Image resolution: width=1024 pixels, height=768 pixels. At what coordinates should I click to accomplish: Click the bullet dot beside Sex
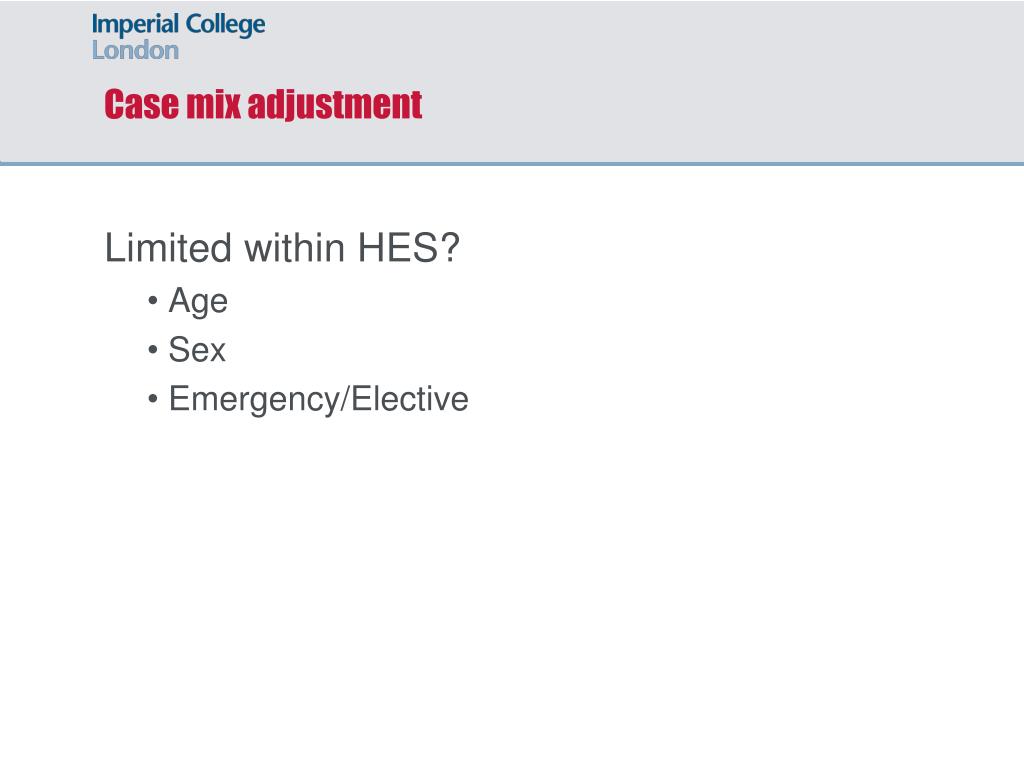pos(153,350)
